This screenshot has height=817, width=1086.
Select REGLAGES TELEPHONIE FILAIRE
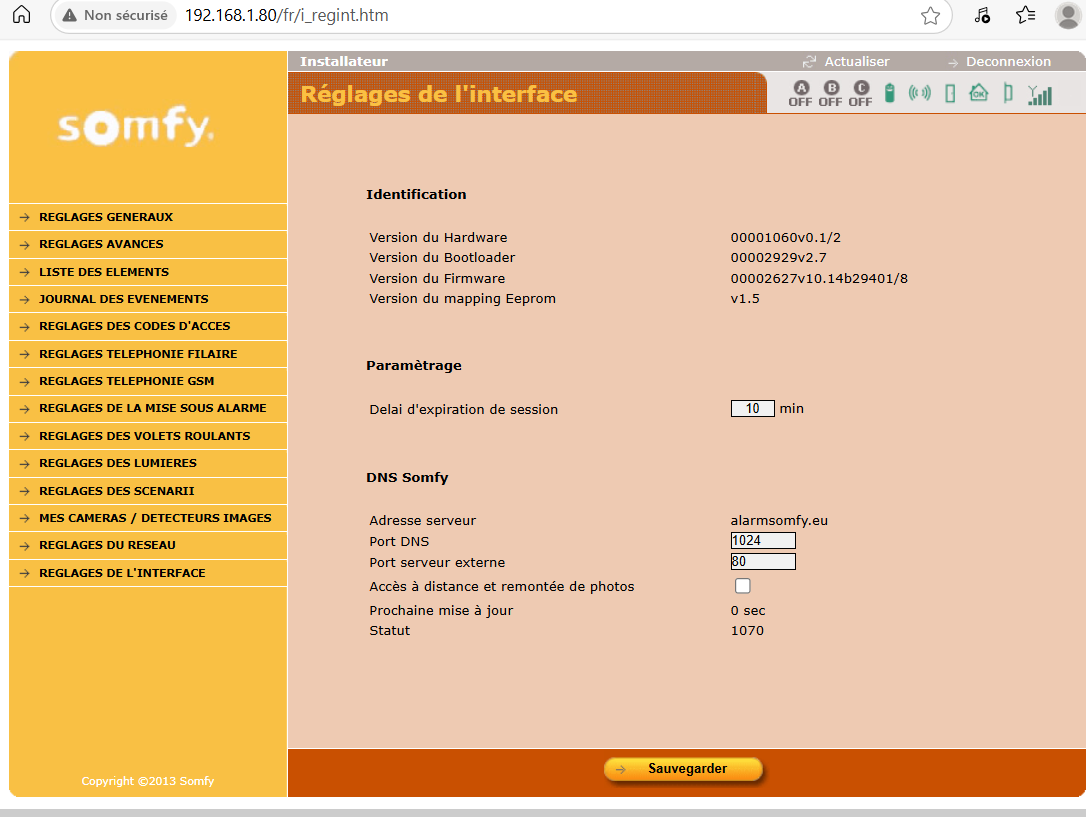coord(148,354)
